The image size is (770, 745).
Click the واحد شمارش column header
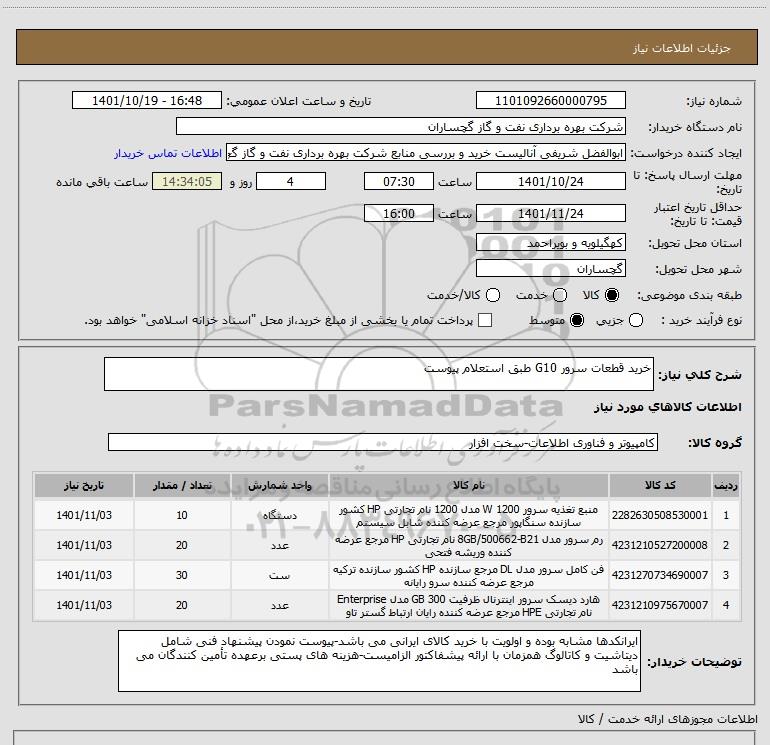(279, 485)
